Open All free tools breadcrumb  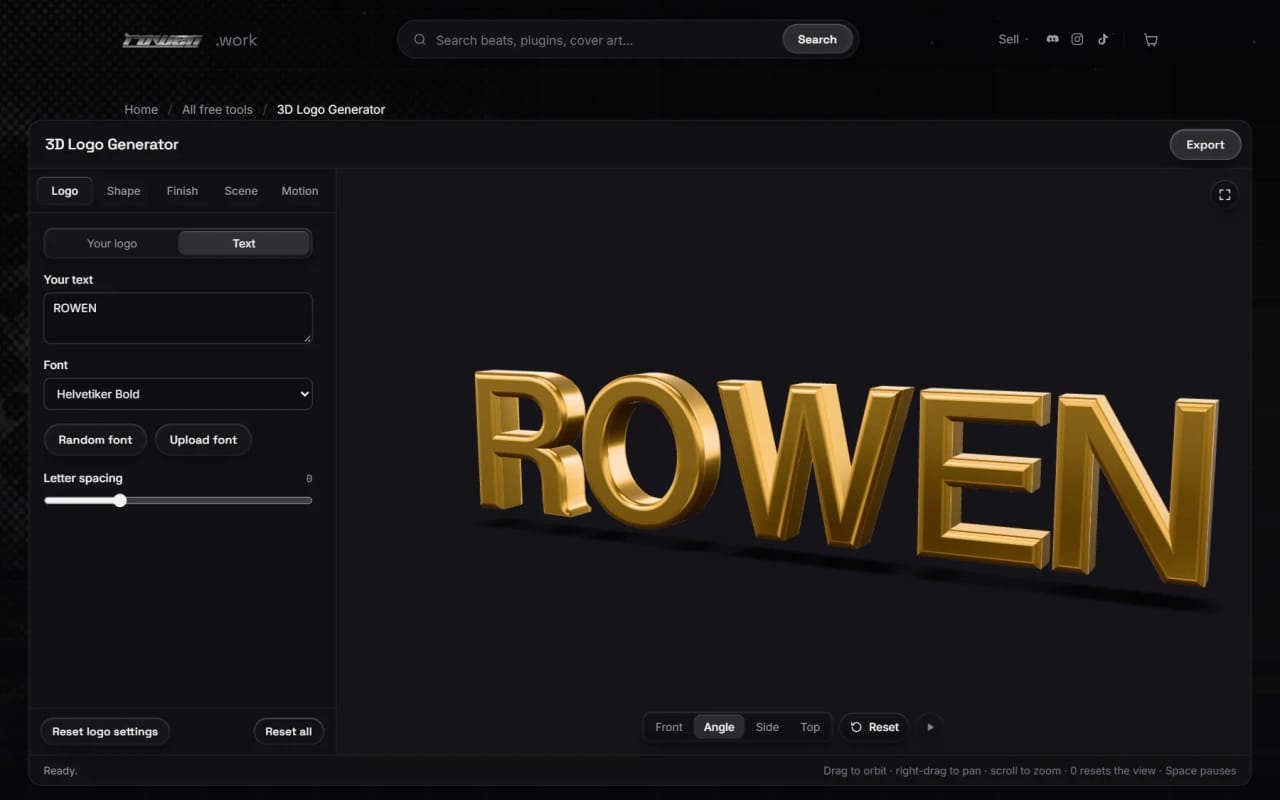coord(217,110)
